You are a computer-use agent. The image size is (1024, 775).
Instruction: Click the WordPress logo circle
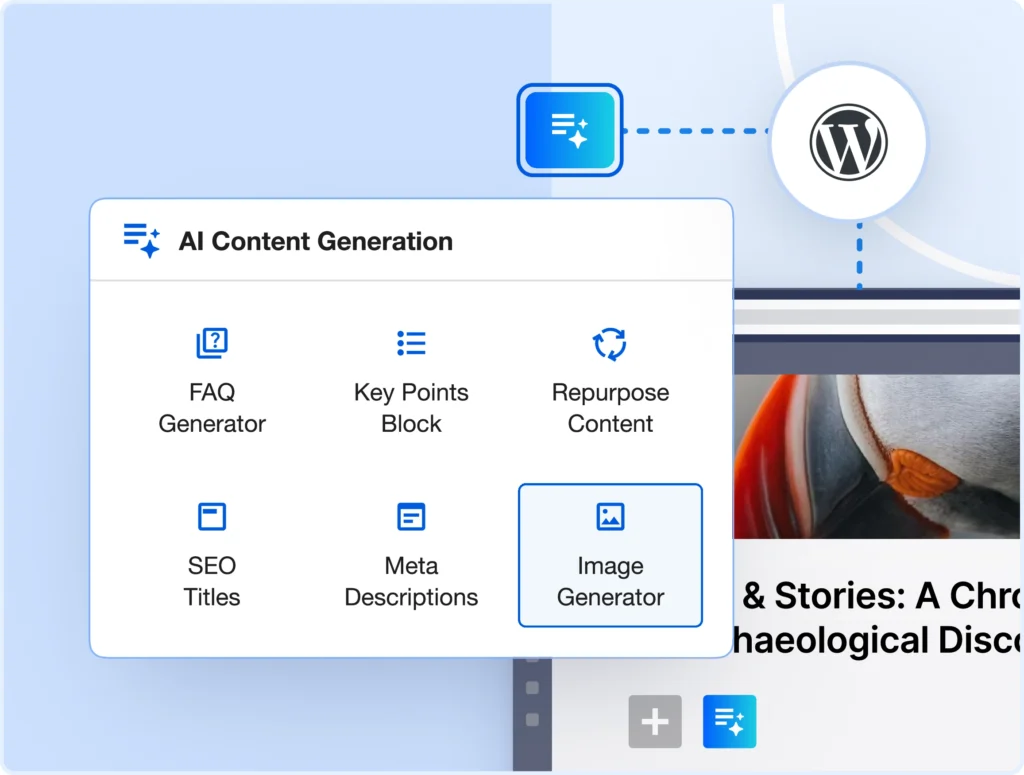(x=848, y=142)
